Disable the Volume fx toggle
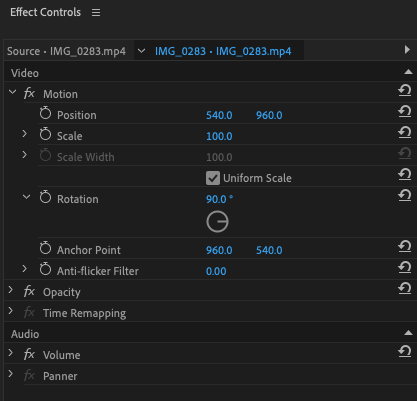This screenshot has width=417, height=401. click(x=29, y=354)
